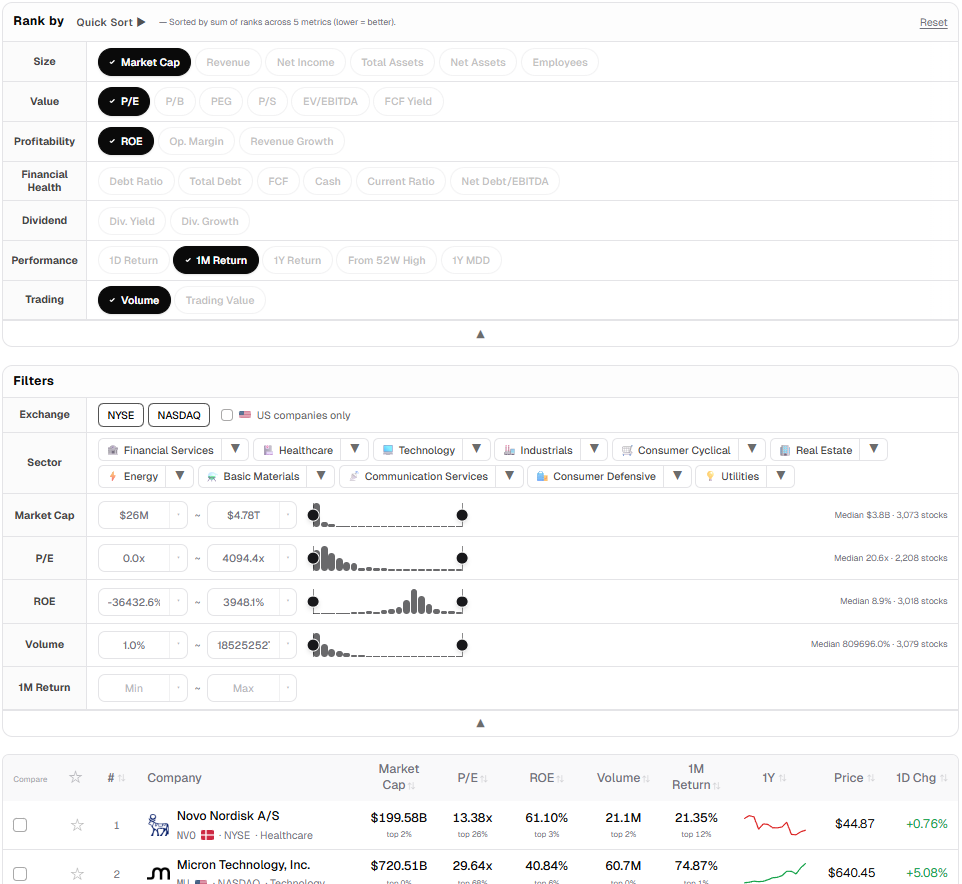The height and width of the screenshot is (884, 962).
Task: Deselect the 1M Return metric
Action: pyautogui.click(x=216, y=260)
